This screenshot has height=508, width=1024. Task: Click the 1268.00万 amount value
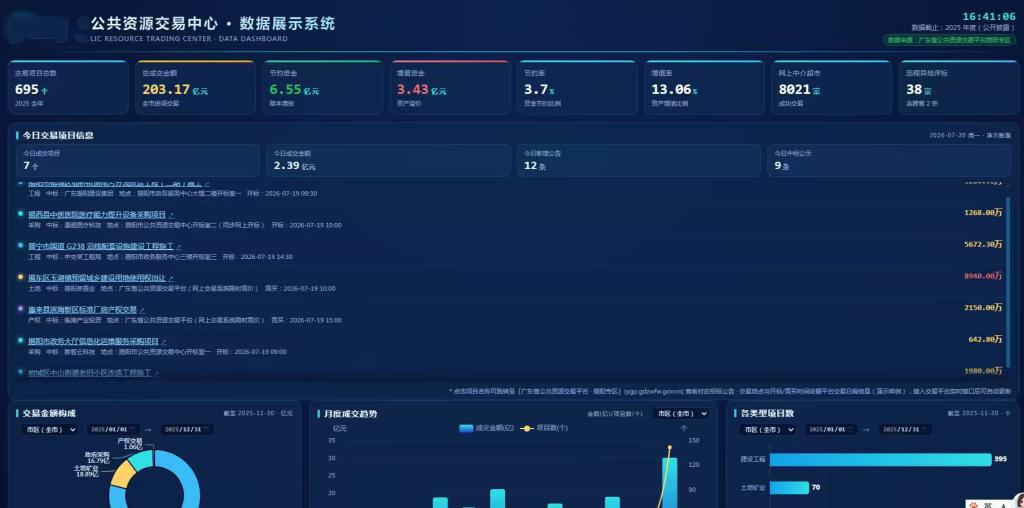[x=983, y=212]
